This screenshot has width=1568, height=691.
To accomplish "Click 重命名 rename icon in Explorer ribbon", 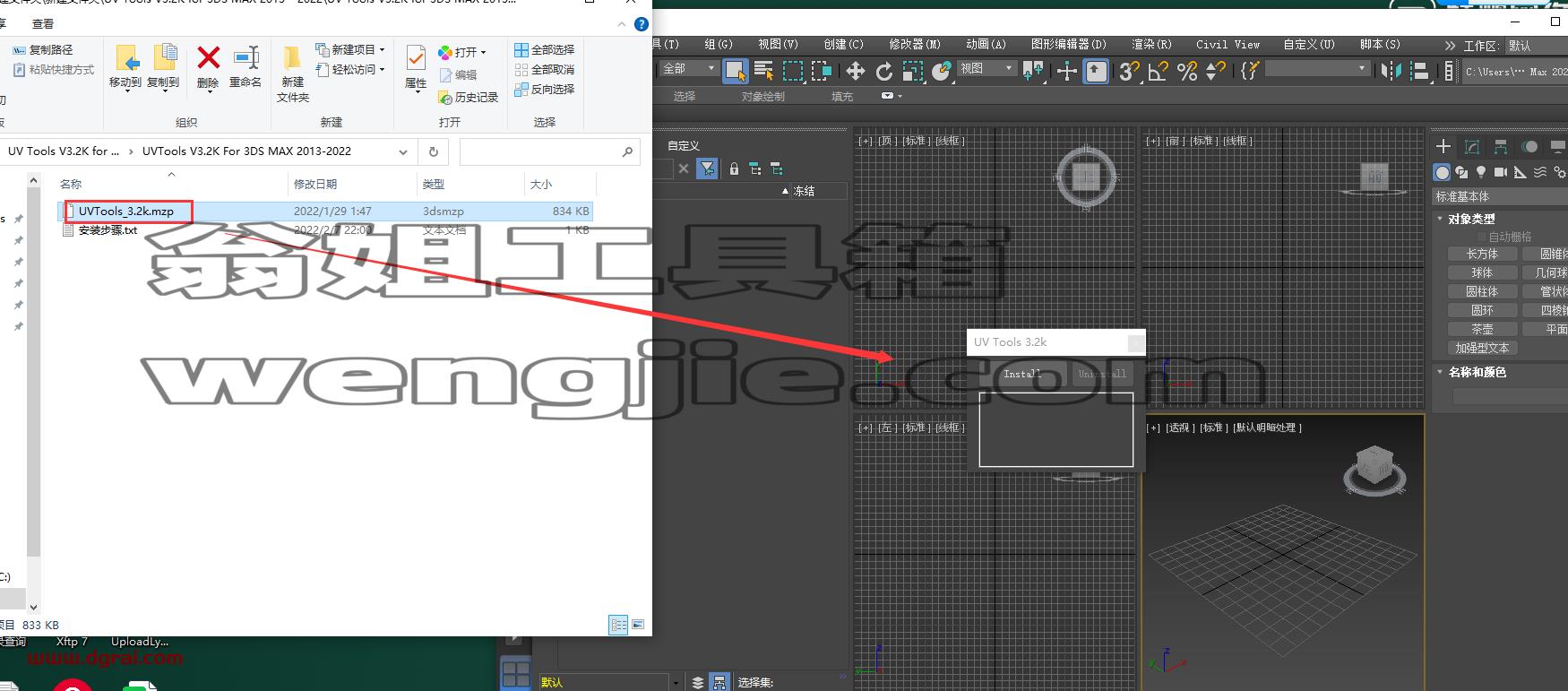I will coord(246,68).
